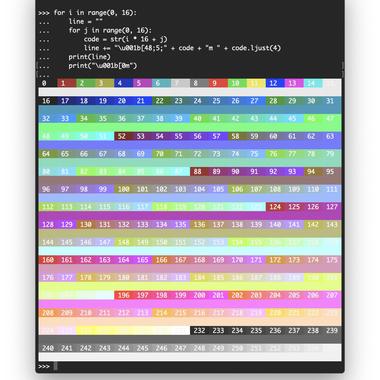Click the orange cell numbered 208
The height and width of the screenshot is (380, 380).
coord(48,313)
